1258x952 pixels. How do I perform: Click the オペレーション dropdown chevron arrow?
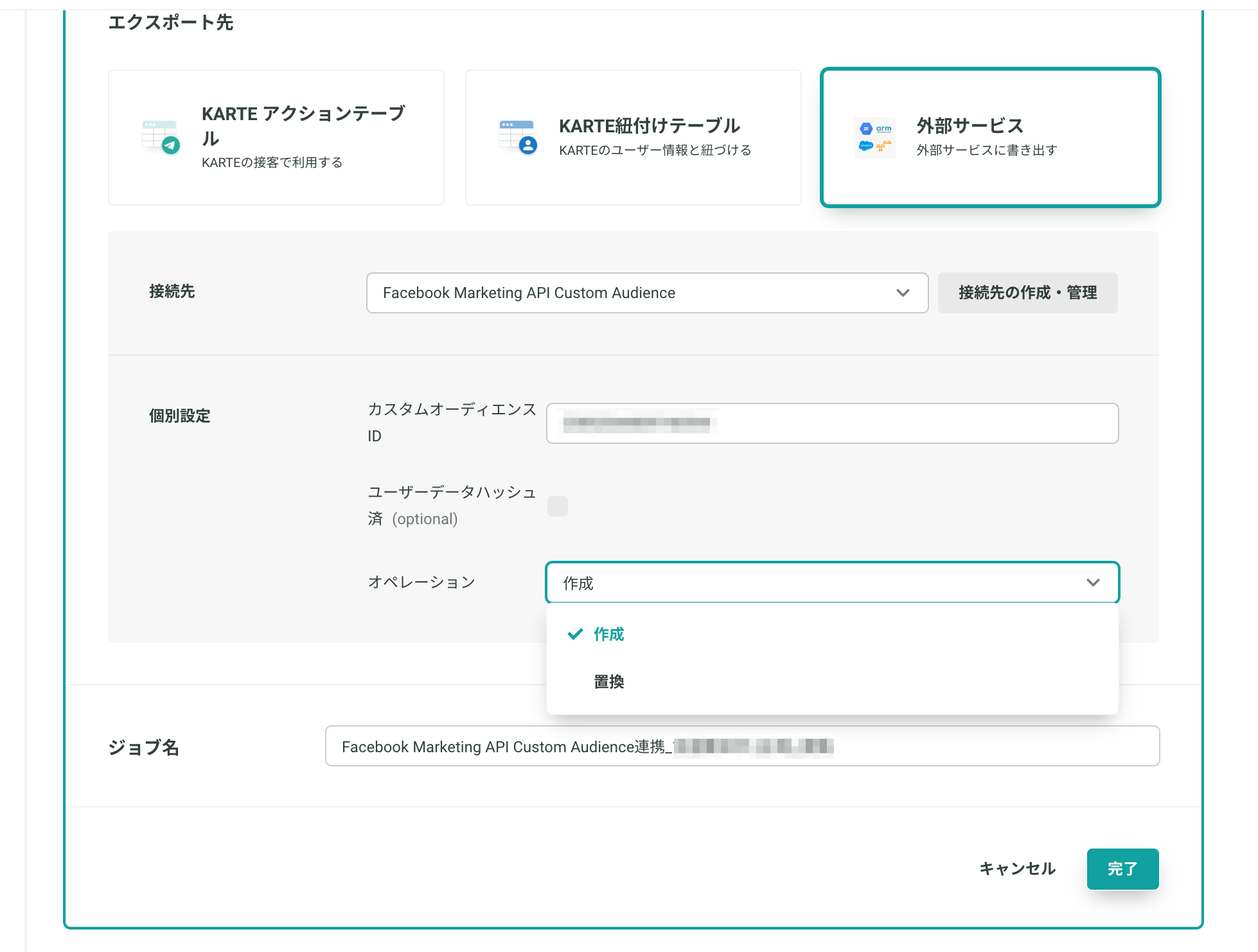(x=1093, y=583)
